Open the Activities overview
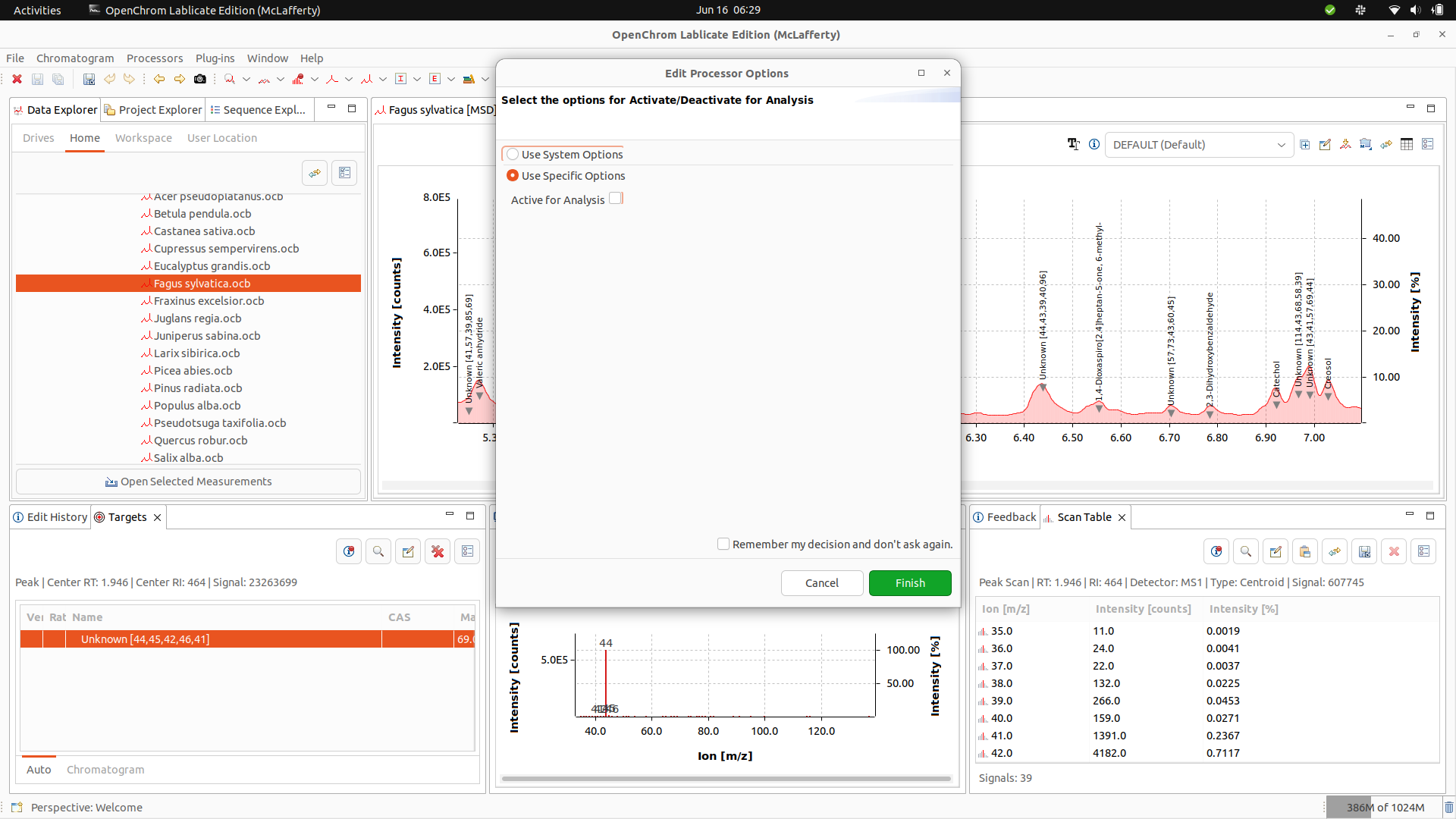The width and height of the screenshot is (1456, 819). coord(37,10)
